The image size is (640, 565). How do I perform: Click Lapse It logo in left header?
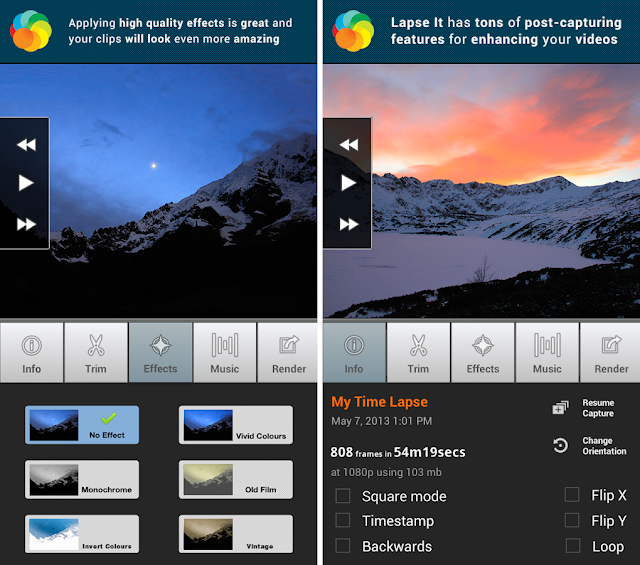31,31
